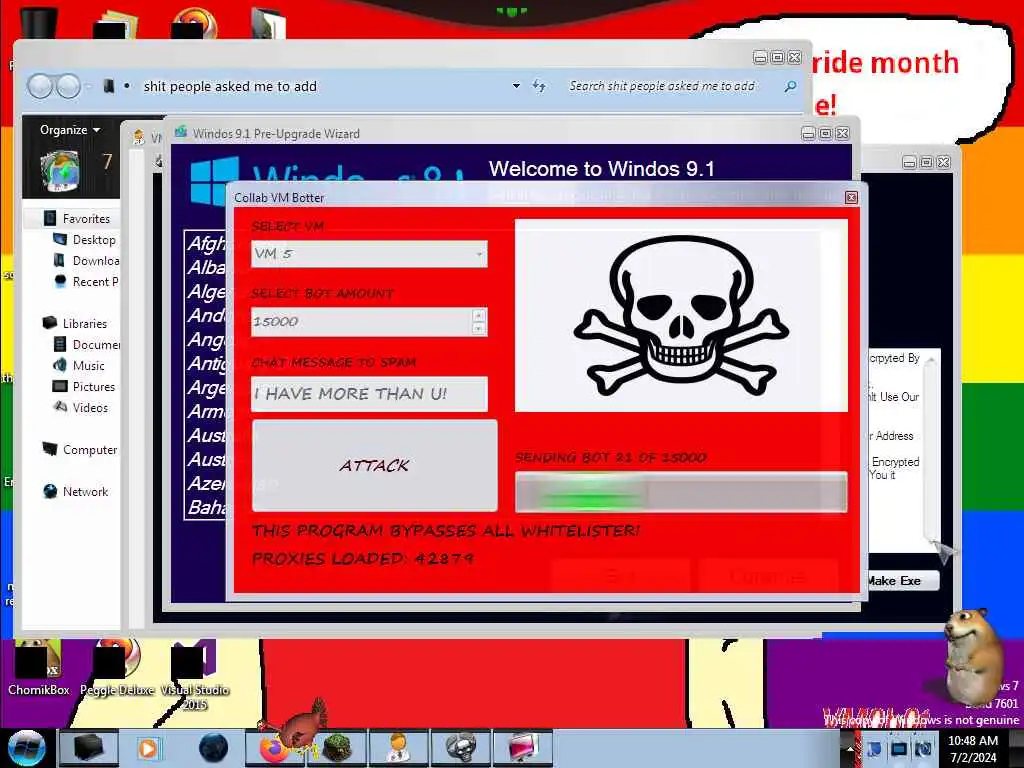Click the Windows logo in Windos 9.1 wizard
Viewport: 1024px width, 768px height.
tap(215, 181)
